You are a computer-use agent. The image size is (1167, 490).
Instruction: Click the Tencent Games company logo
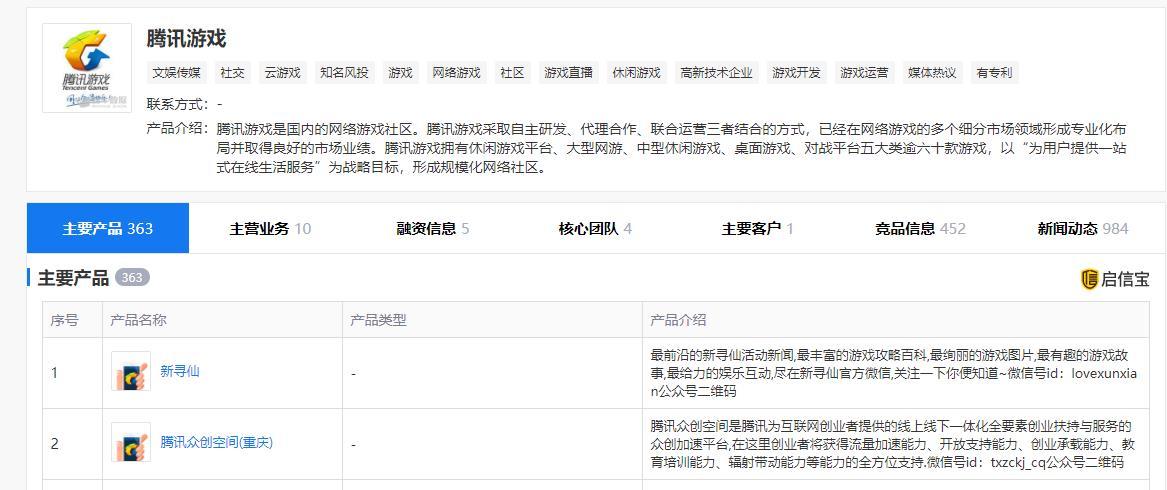coord(86,68)
